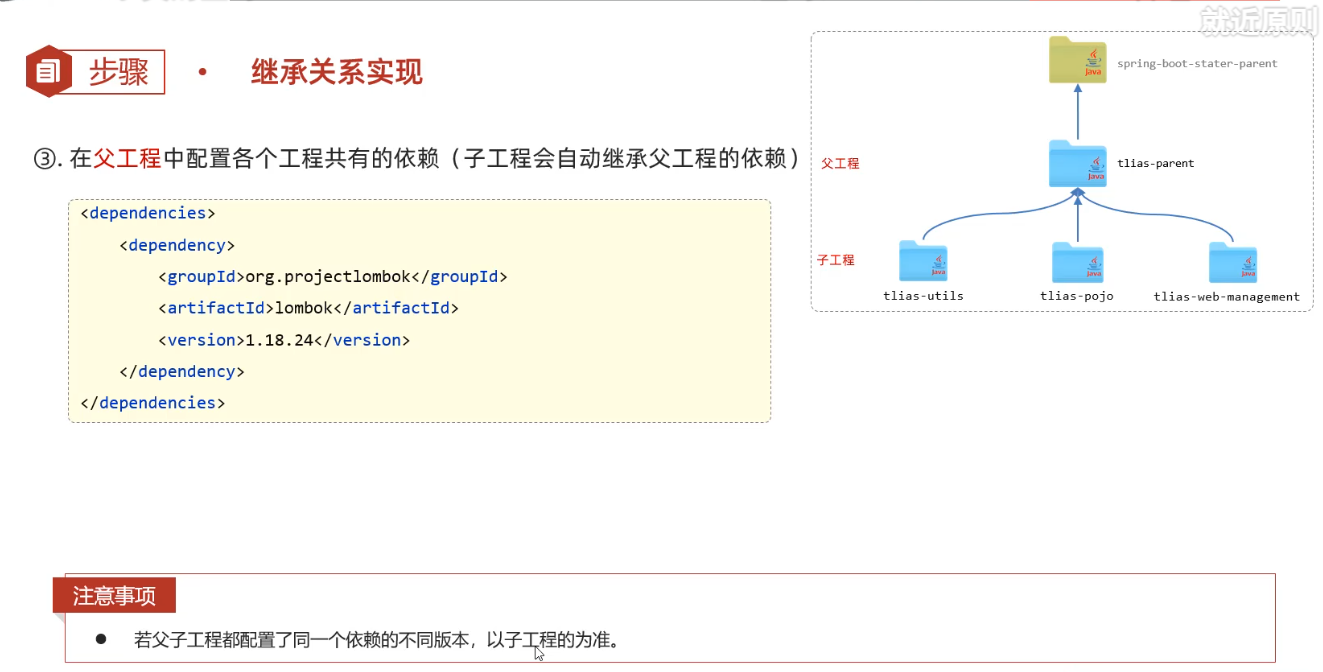
Task: Click the 父工程 label in the diagram
Action: pyautogui.click(x=840, y=163)
